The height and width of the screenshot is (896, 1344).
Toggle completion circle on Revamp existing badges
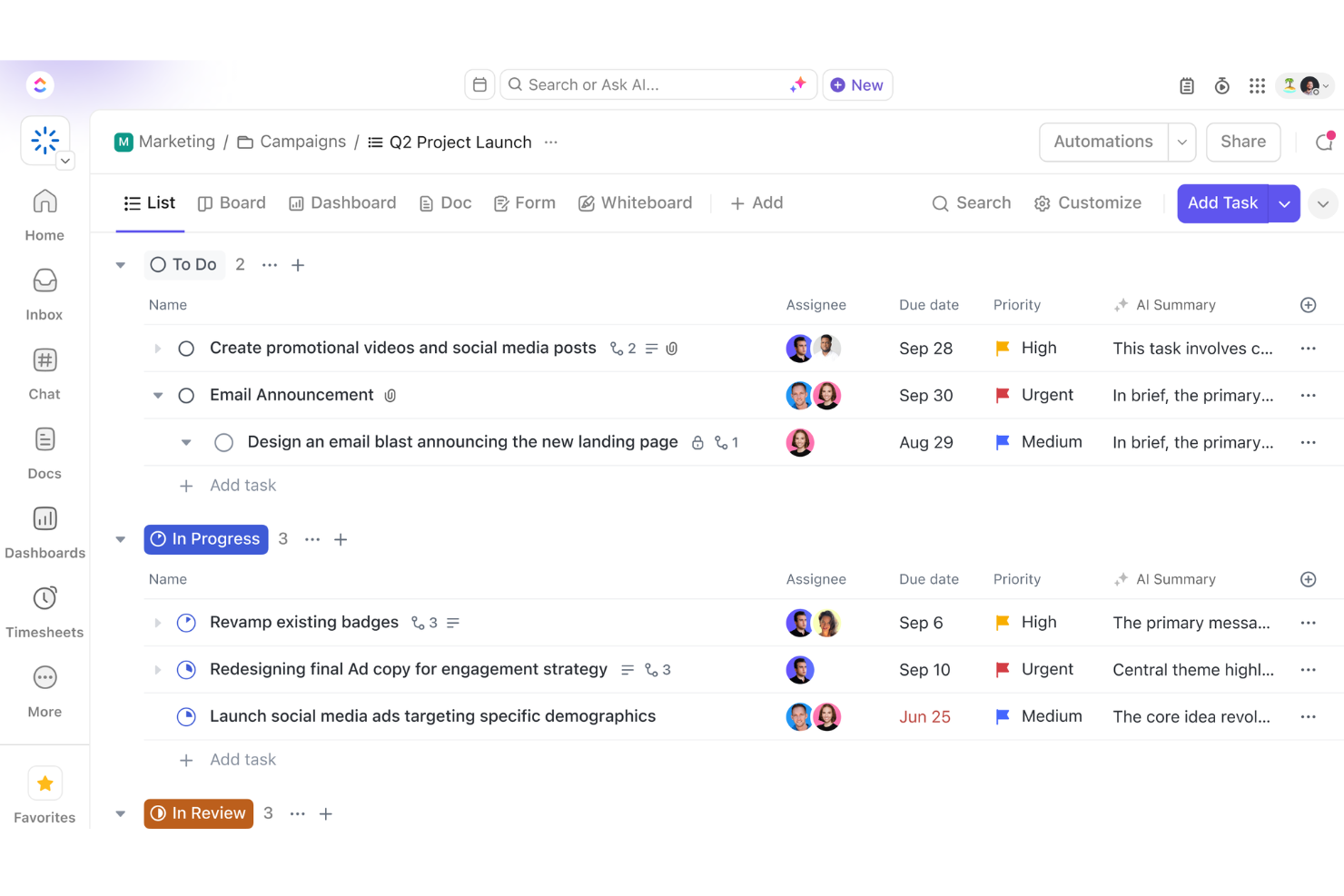tap(186, 623)
